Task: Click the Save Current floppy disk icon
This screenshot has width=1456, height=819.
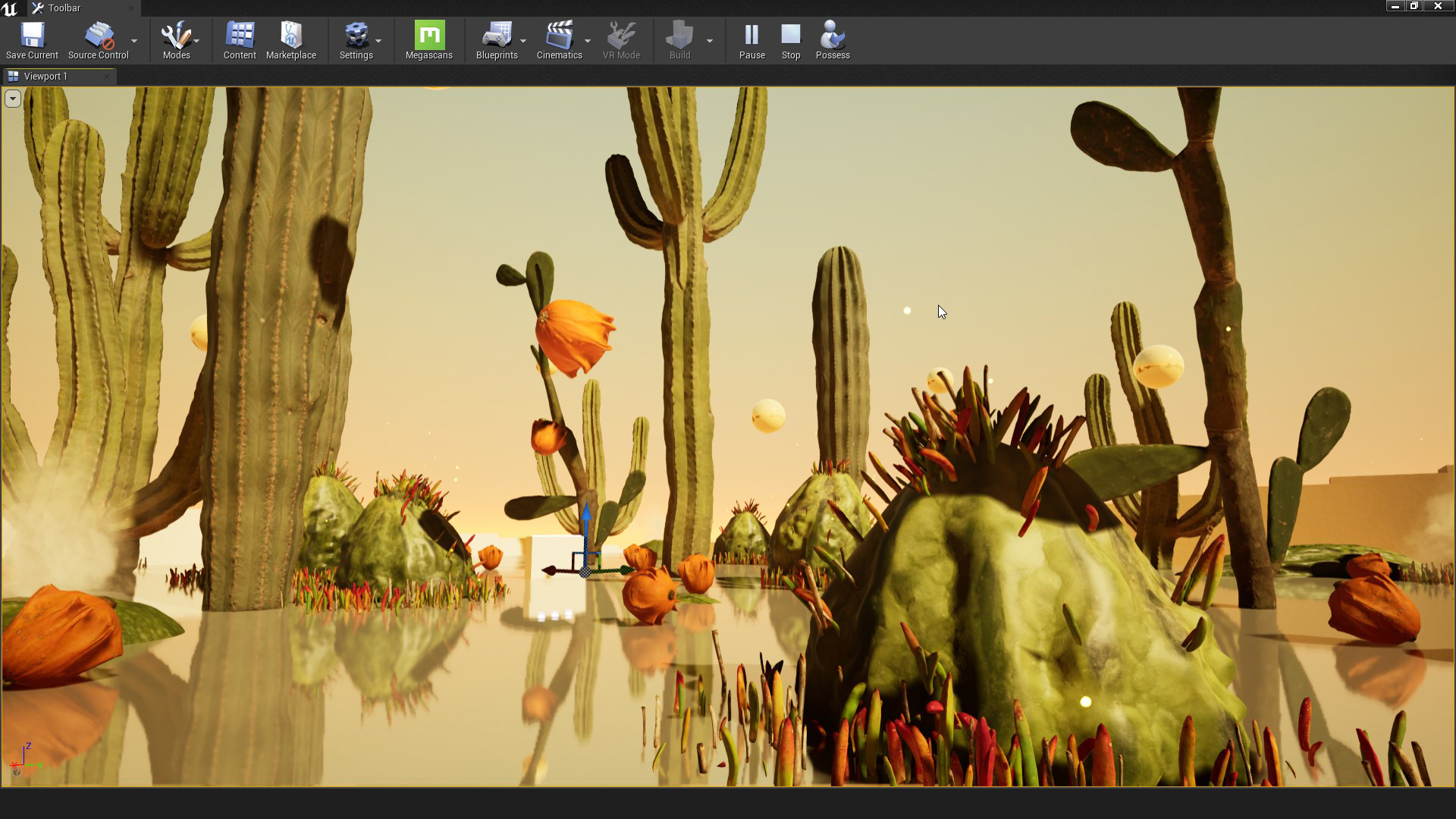Action: [x=32, y=36]
